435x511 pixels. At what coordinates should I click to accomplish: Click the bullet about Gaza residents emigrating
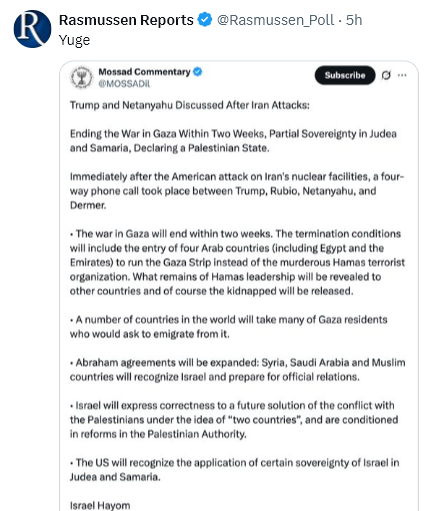pos(229,327)
